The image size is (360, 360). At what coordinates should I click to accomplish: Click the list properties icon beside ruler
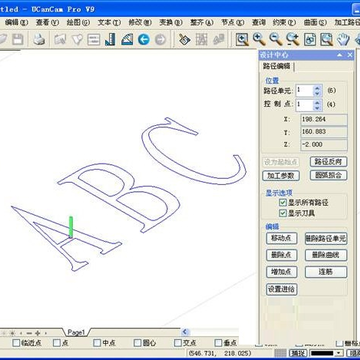coord(93,40)
